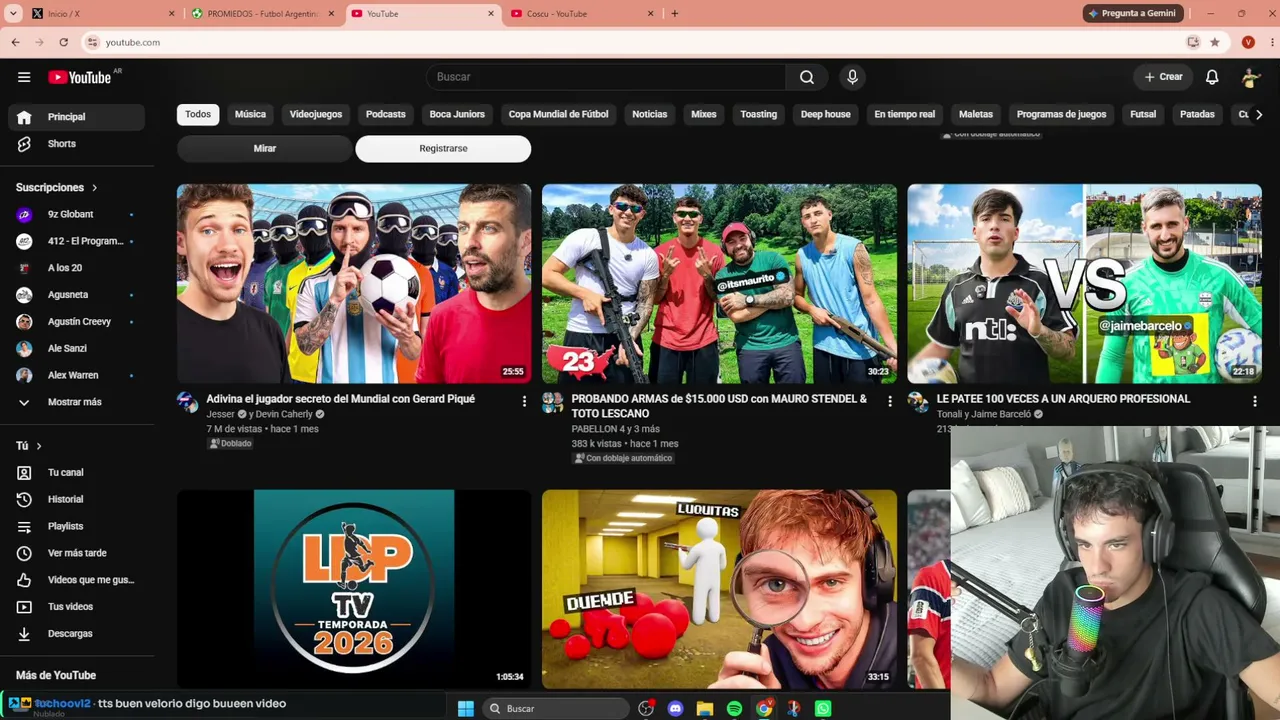Reload the page in Chrome
1280x720 pixels.
tap(64, 42)
